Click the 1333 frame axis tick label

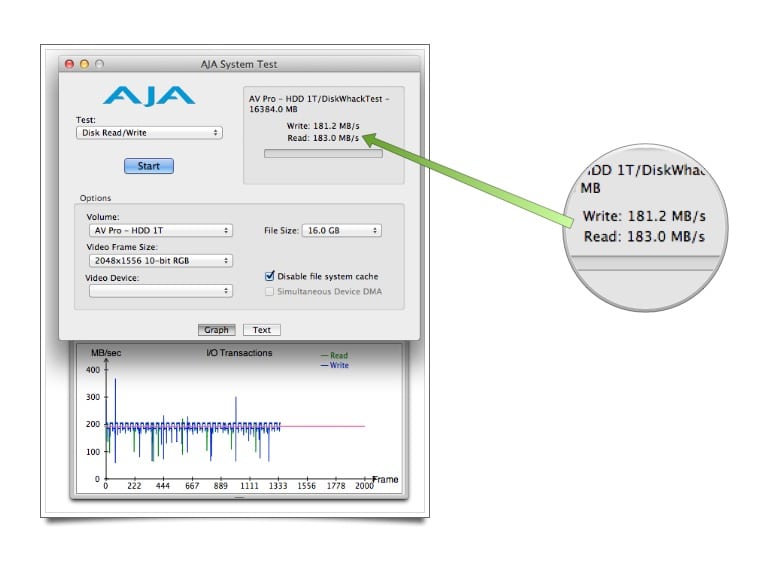point(278,486)
